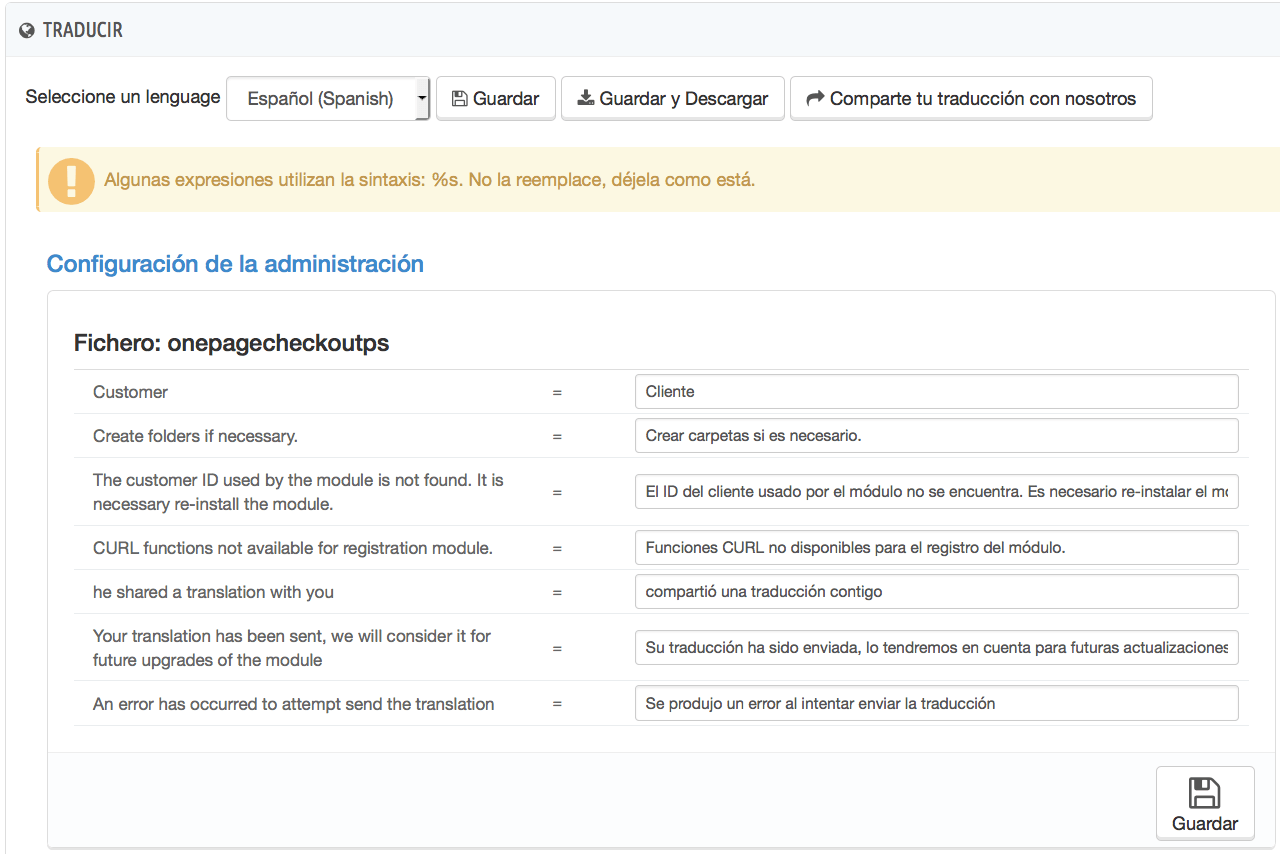
Task: Click the TRADUCIR panel title
Action: click(x=82, y=30)
